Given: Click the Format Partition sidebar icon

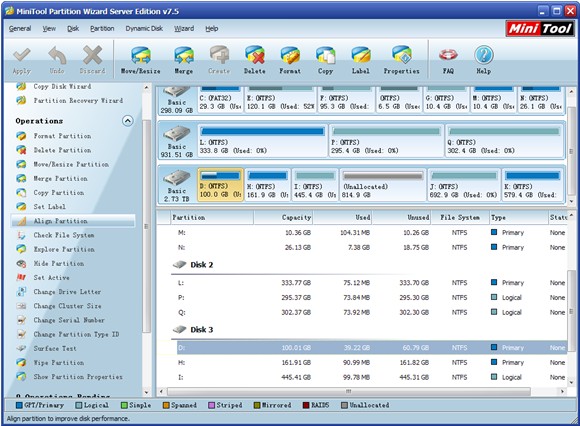Looking at the screenshot, I should tap(21, 136).
